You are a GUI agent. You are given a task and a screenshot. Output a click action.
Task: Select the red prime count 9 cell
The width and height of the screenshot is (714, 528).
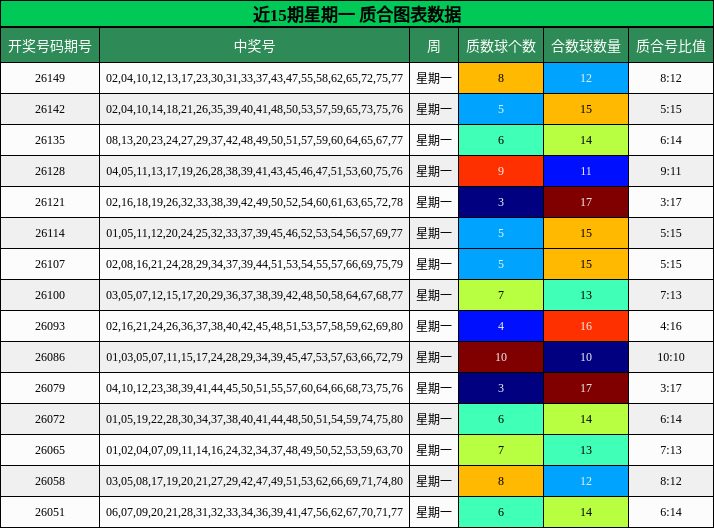501,171
